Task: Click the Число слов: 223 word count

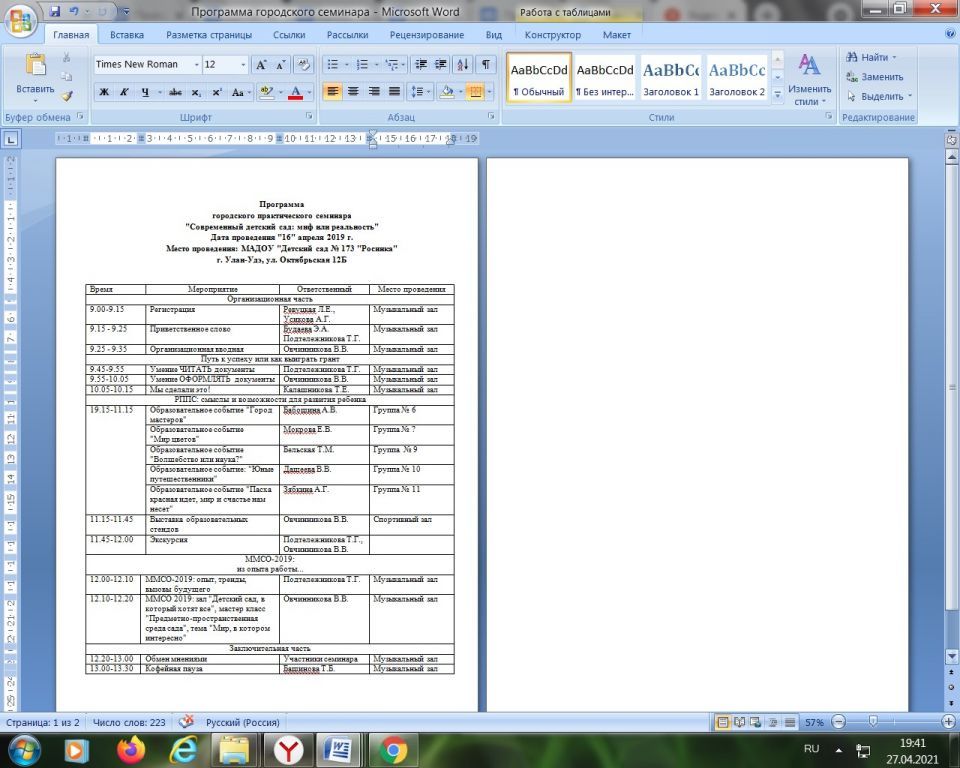Action: pos(129,722)
